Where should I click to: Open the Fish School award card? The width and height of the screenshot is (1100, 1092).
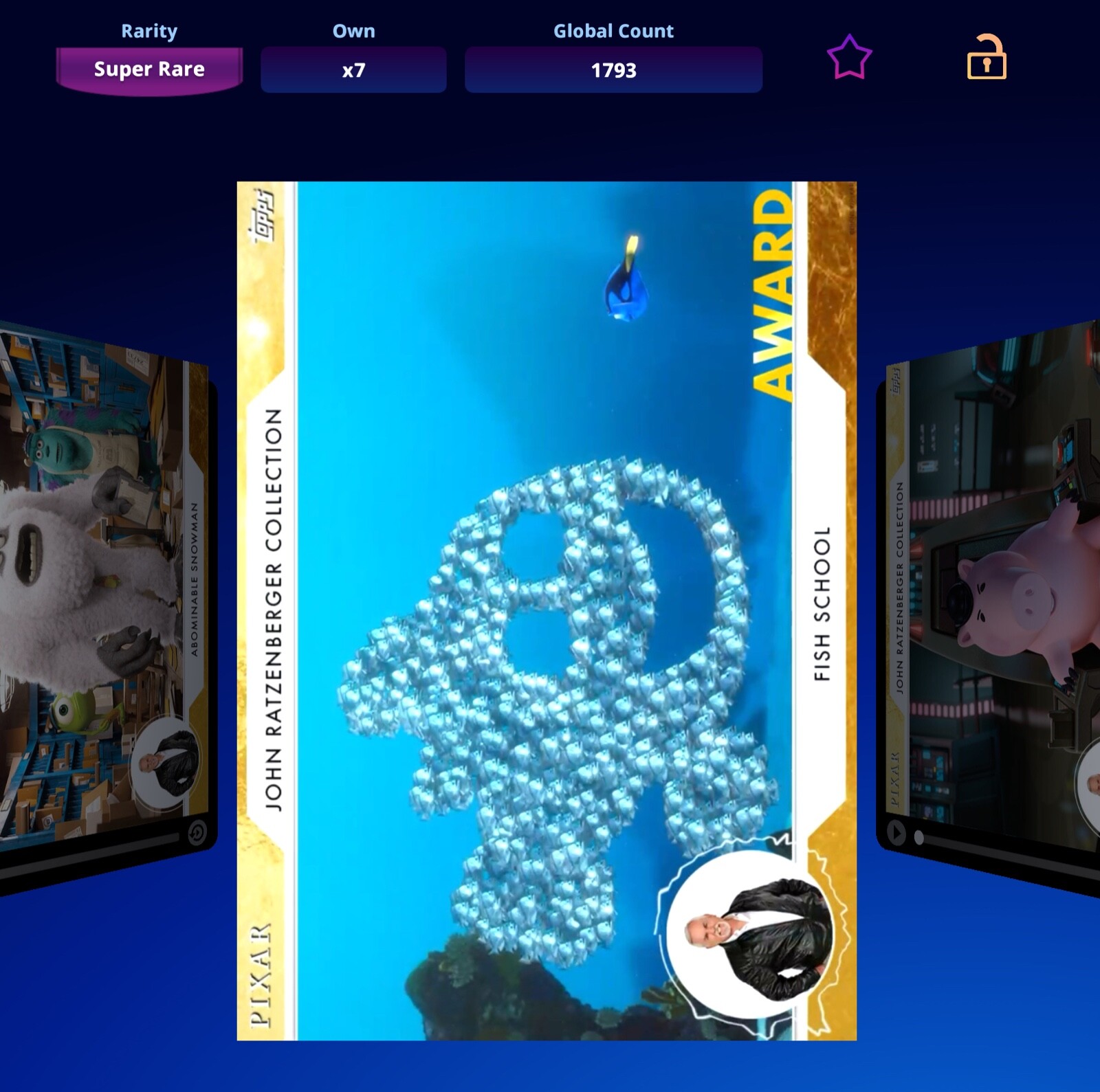pyautogui.click(x=547, y=610)
